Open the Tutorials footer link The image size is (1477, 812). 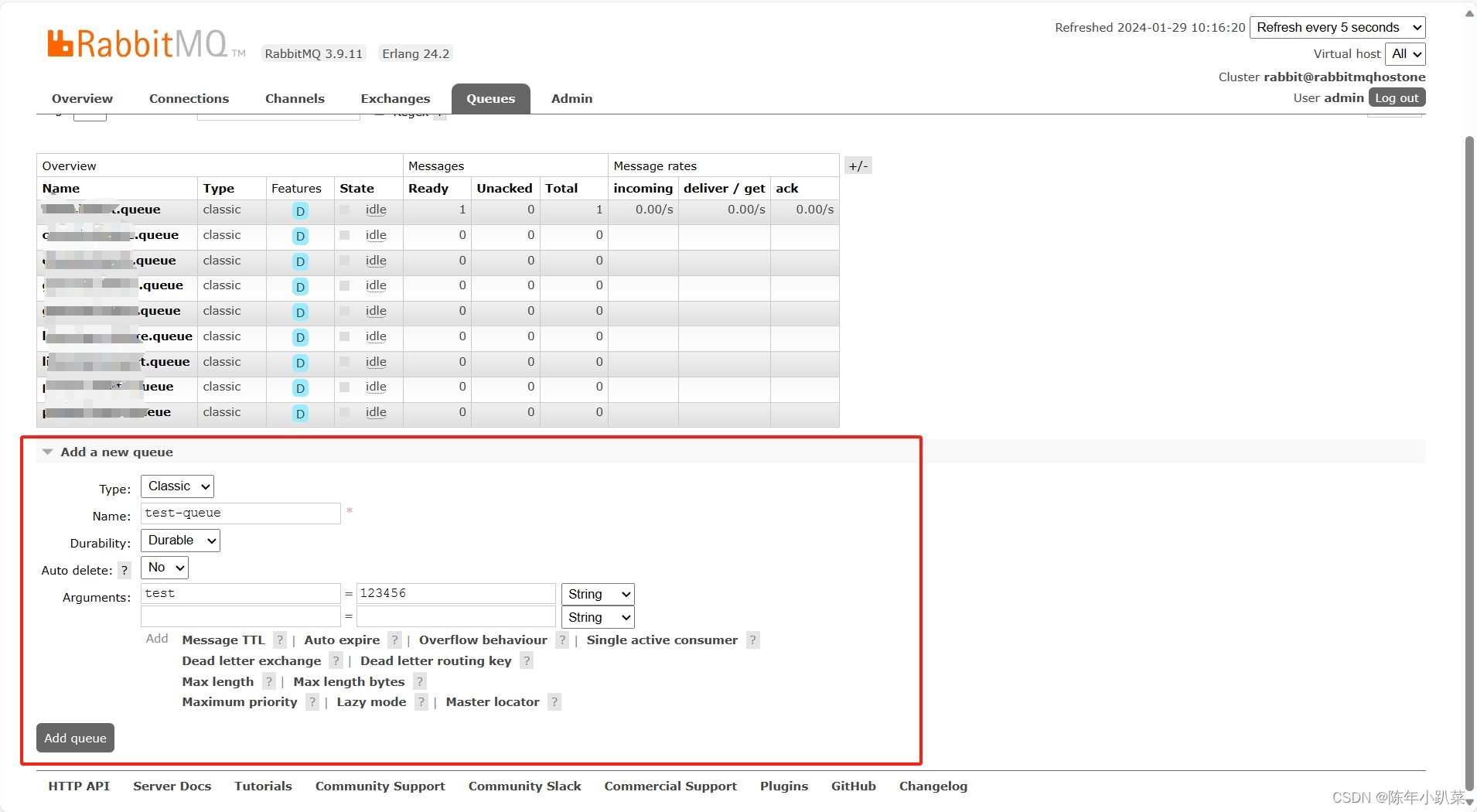[x=263, y=786]
